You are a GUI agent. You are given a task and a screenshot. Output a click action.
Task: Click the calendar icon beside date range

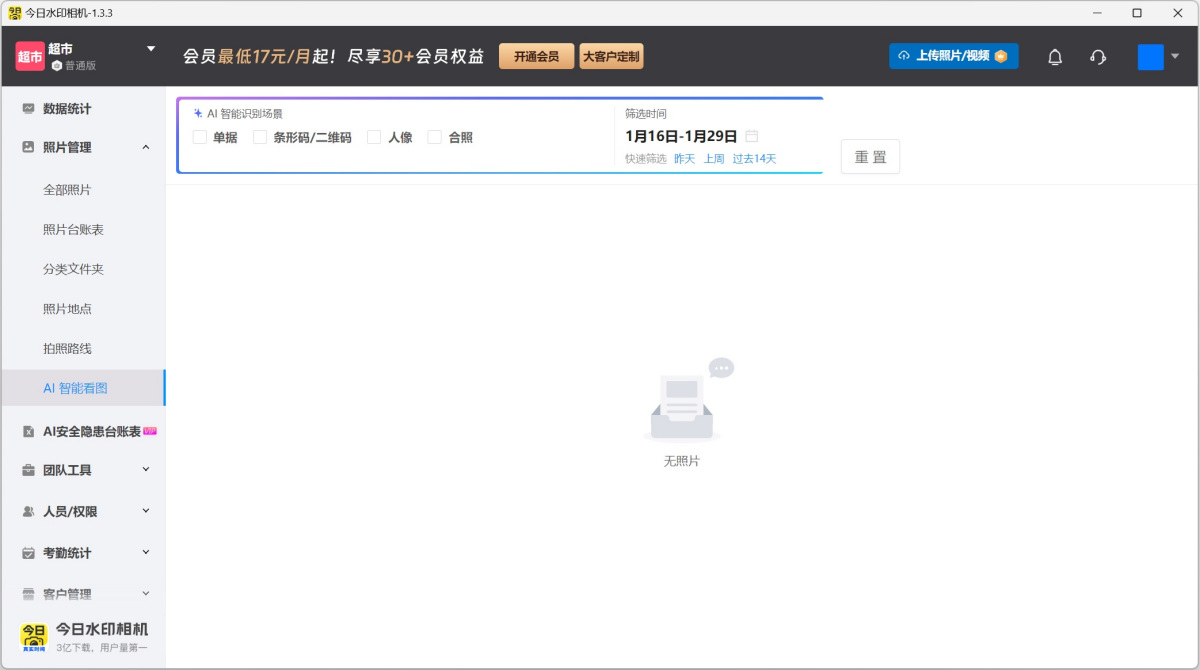click(752, 136)
